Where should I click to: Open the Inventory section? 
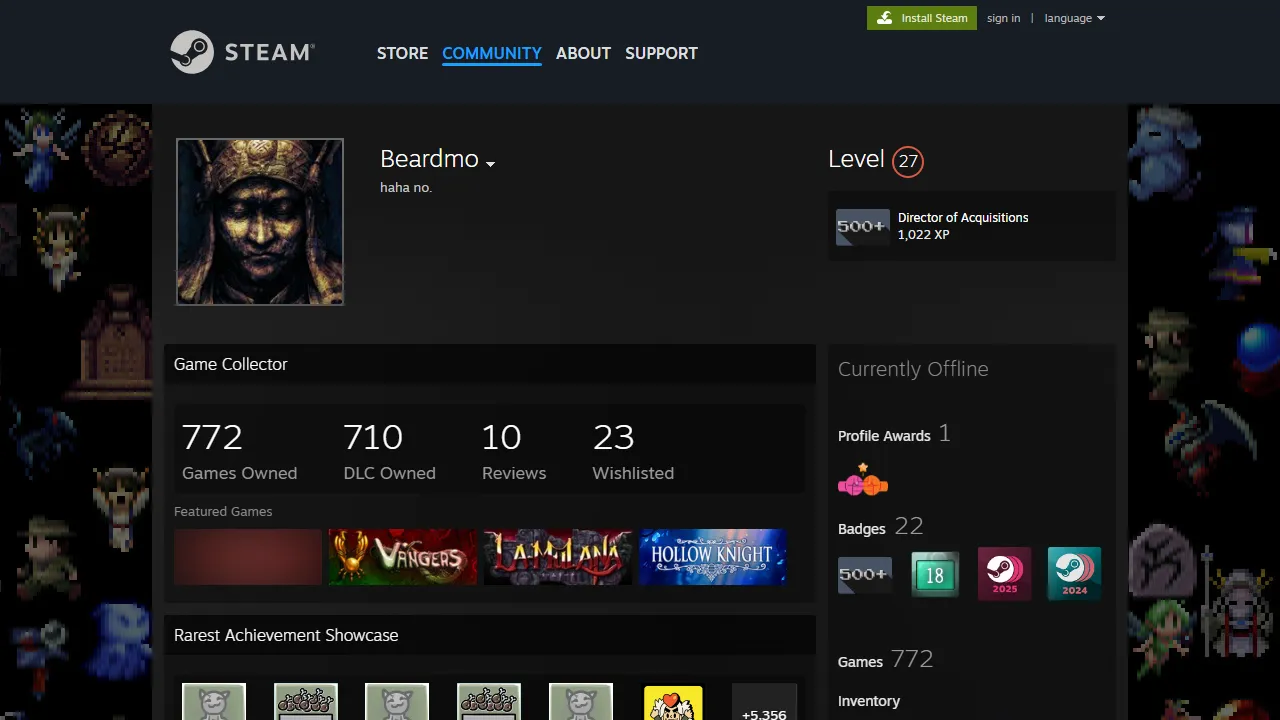868,701
